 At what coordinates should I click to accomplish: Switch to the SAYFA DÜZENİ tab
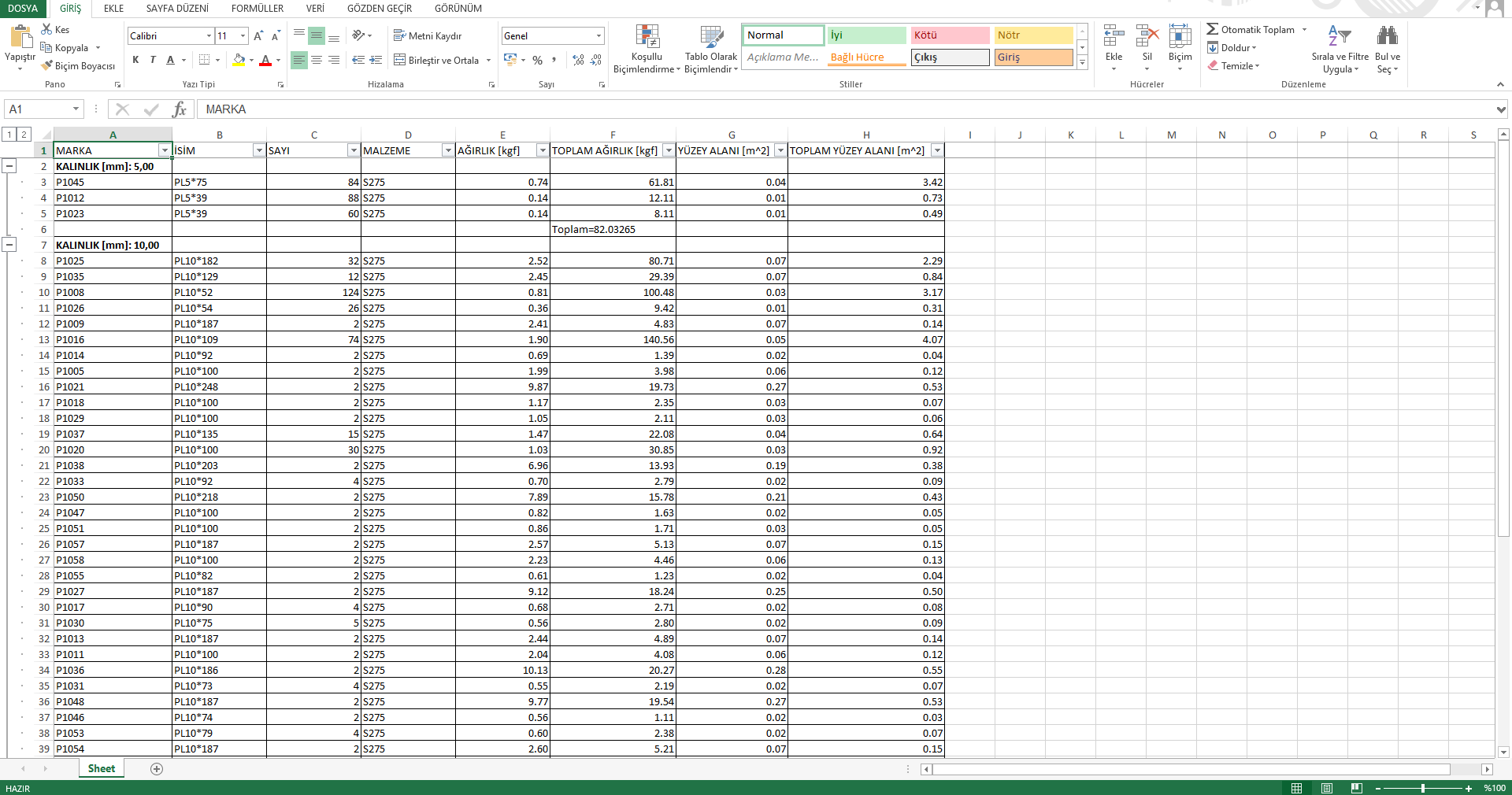pos(177,9)
